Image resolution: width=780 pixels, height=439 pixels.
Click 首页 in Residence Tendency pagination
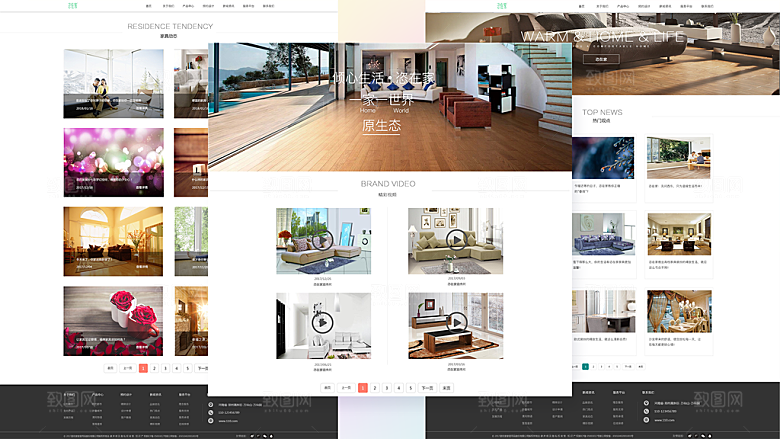point(110,368)
